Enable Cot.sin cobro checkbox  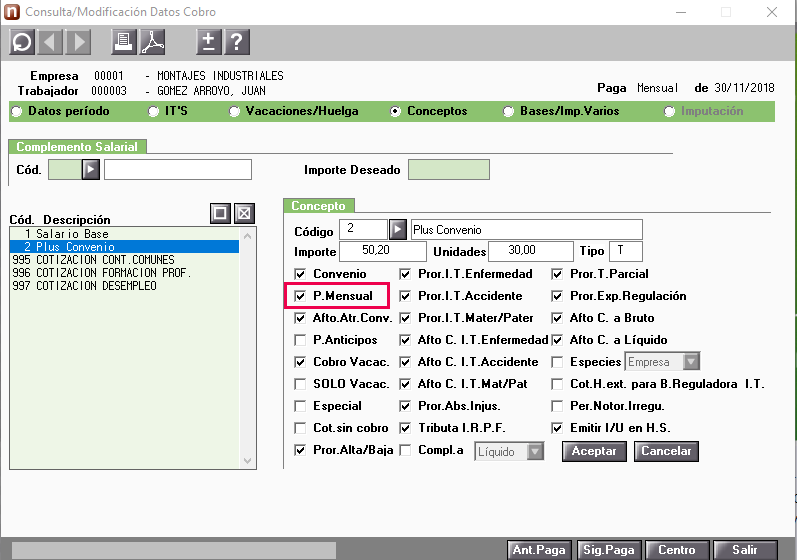click(x=300, y=428)
